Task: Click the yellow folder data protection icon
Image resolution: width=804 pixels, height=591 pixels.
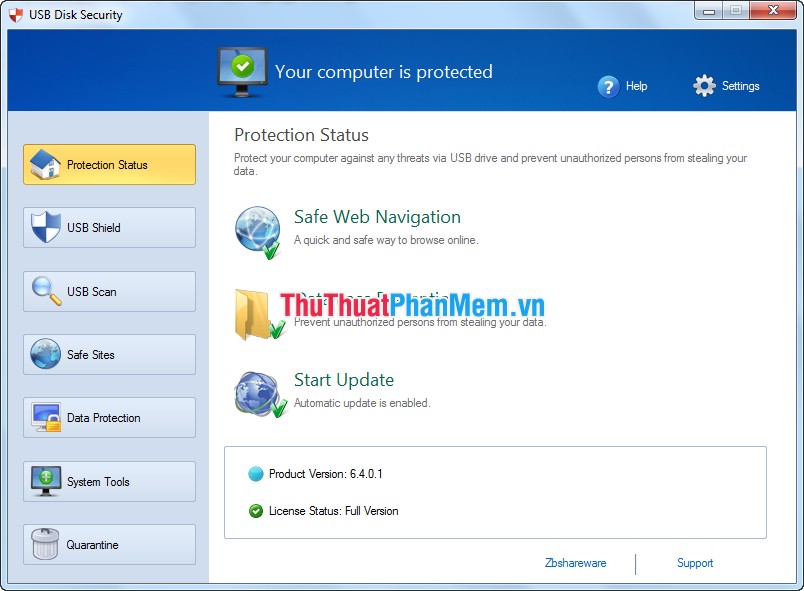Action: 259,314
